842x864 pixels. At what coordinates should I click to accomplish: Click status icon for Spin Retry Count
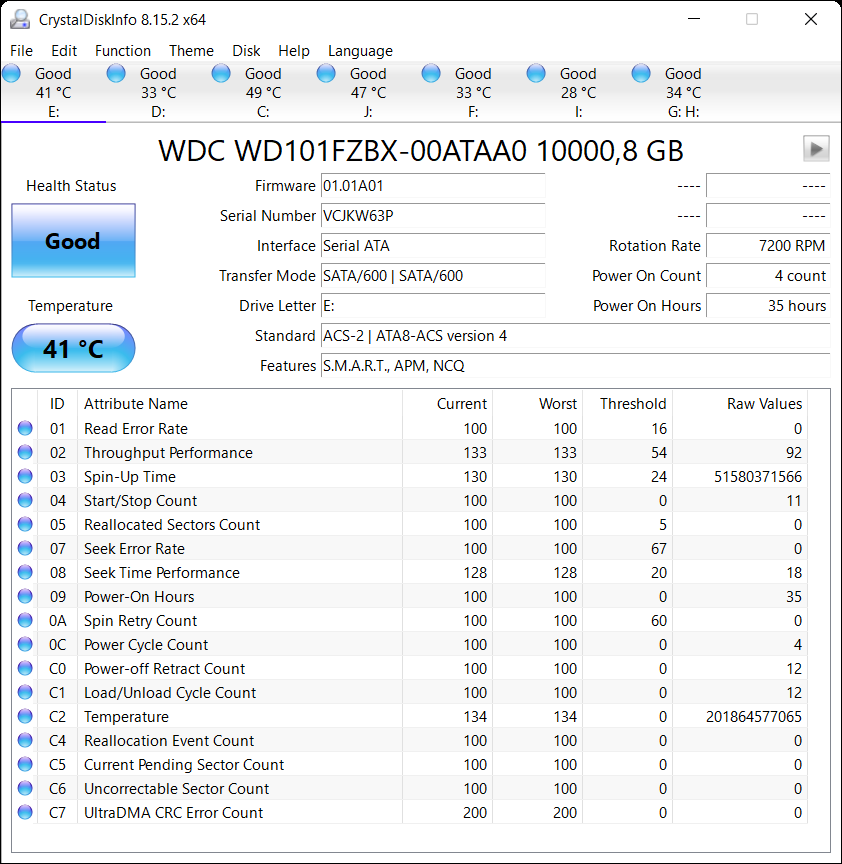tap(25, 620)
